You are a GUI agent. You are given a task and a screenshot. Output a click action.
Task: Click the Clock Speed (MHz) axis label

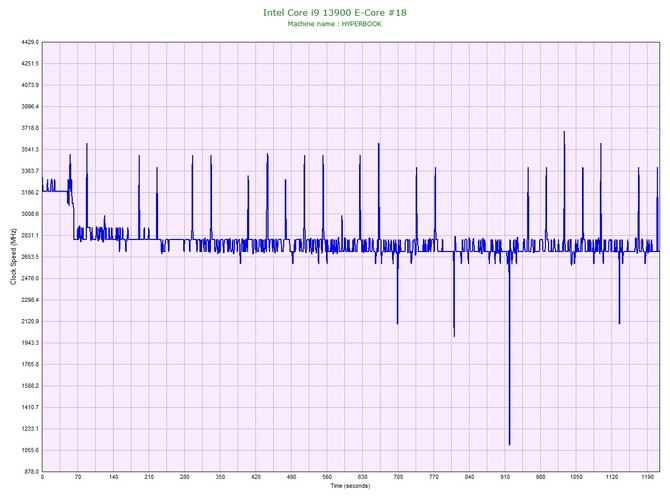[x=13, y=257]
